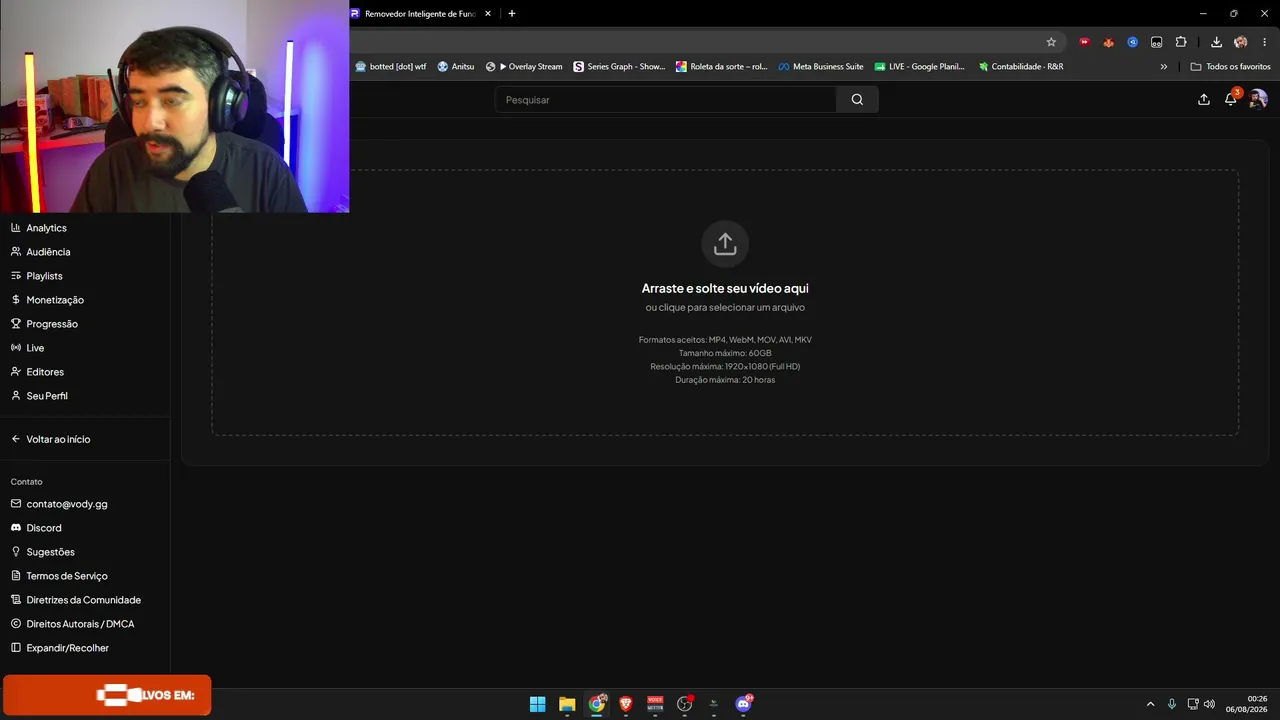Open Discord from the taskbar
This screenshot has height=720, width=1280.
click(x=743, y=704)
